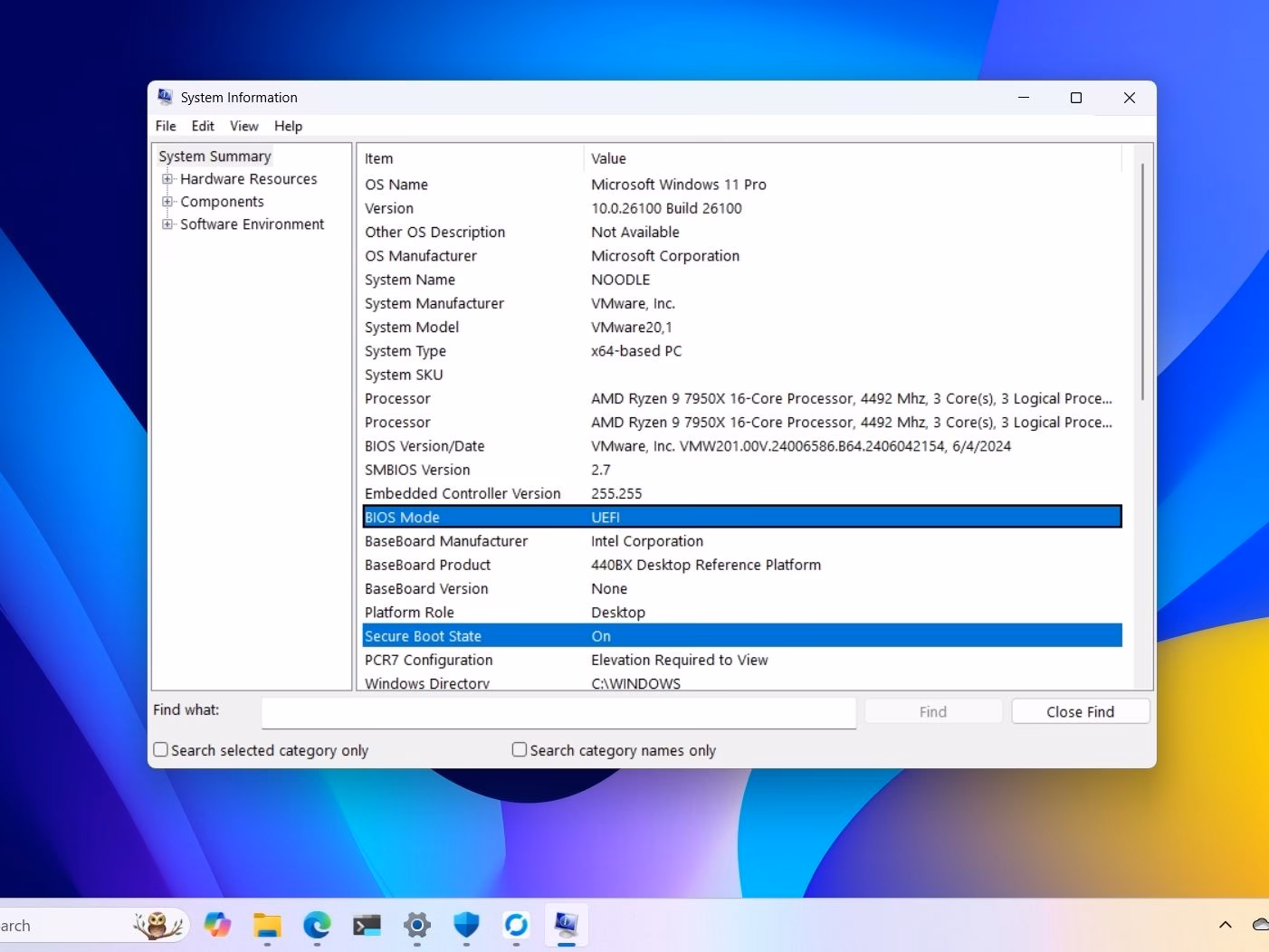Select the OS Name row
1269x952 pixels.
(x=742, y=185)
